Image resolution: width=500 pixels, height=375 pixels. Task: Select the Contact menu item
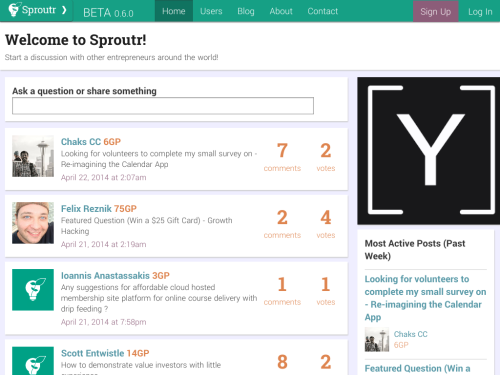[x=322, y=11]
